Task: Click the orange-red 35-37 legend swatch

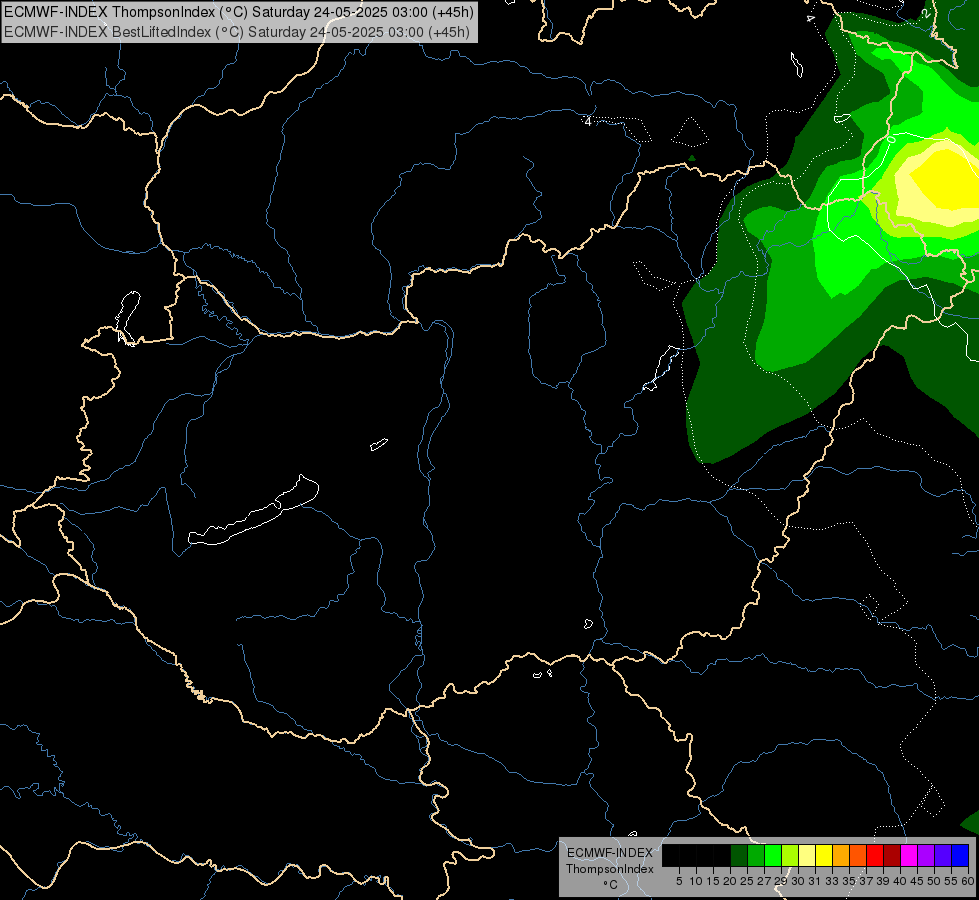Action: (x=858, y=855)
